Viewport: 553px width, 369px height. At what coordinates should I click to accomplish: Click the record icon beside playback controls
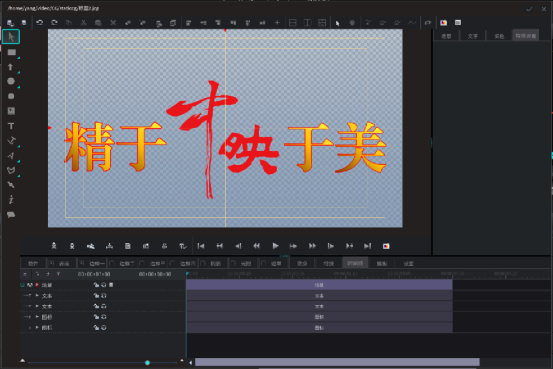(x=386, y=246)
